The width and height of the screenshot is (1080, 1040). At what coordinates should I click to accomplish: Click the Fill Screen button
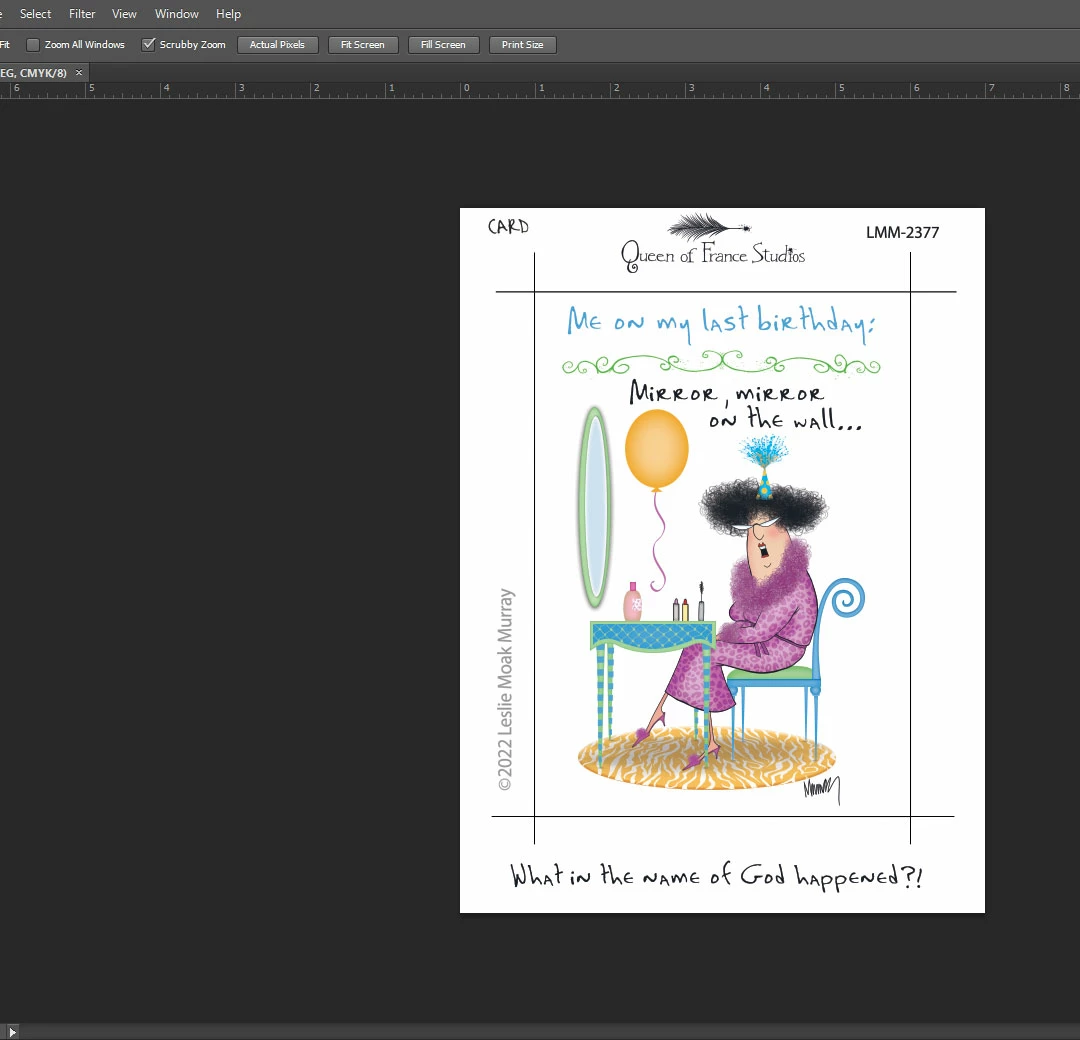pyautogui.click(x=443, y=45)
